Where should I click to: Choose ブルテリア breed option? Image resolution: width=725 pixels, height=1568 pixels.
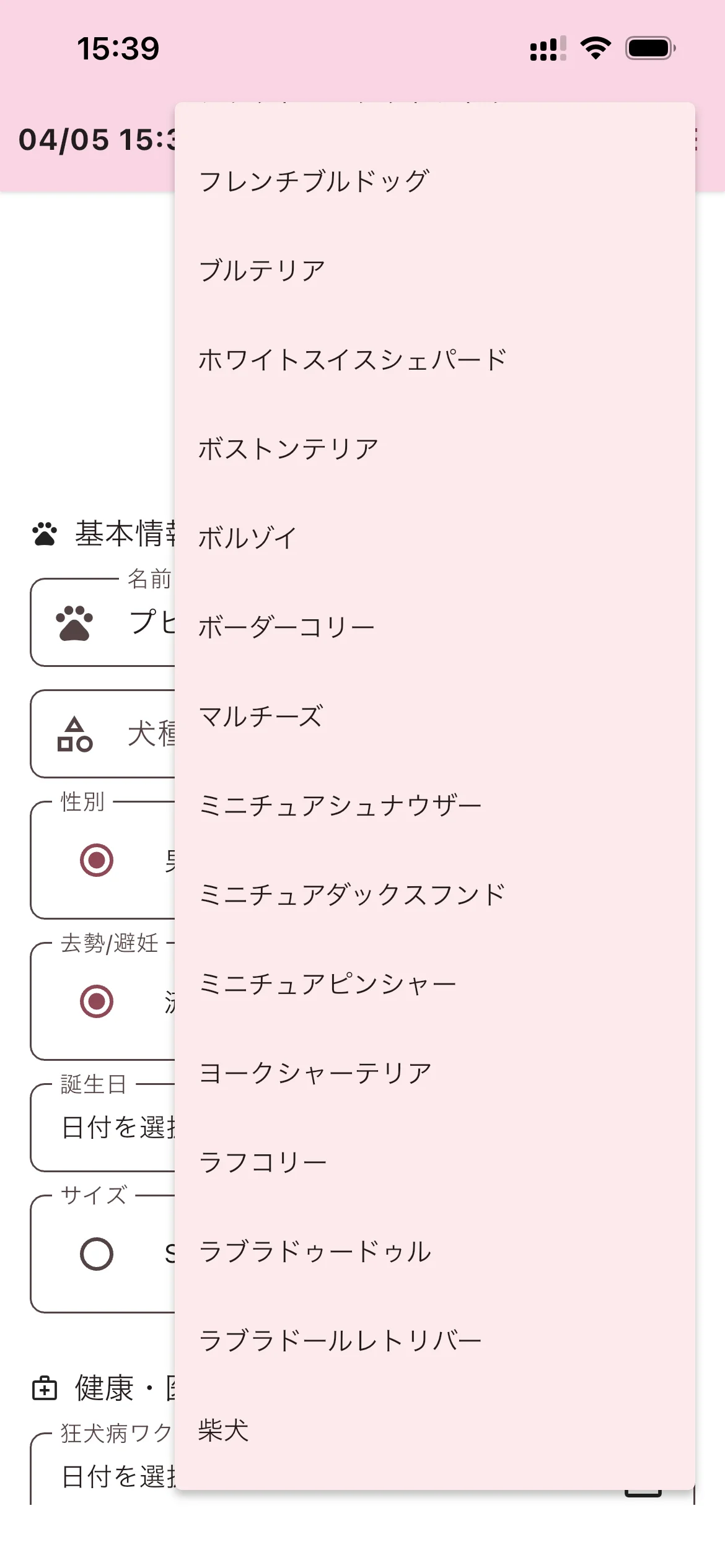click(262, 271)
